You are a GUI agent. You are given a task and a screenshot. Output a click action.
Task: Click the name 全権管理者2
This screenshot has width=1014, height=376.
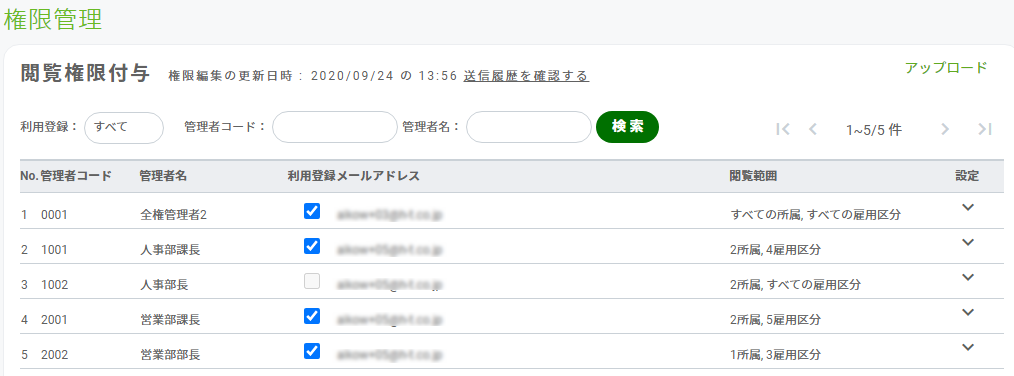[x=173, y=215]
